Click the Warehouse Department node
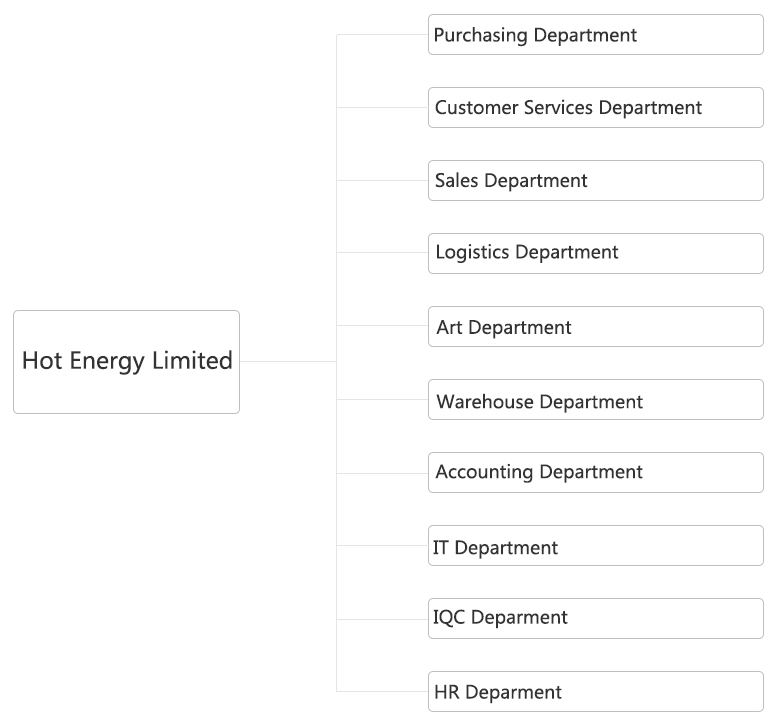Image resolution: width=779 pixels, height=724 pixels. (x=596, y=400)
